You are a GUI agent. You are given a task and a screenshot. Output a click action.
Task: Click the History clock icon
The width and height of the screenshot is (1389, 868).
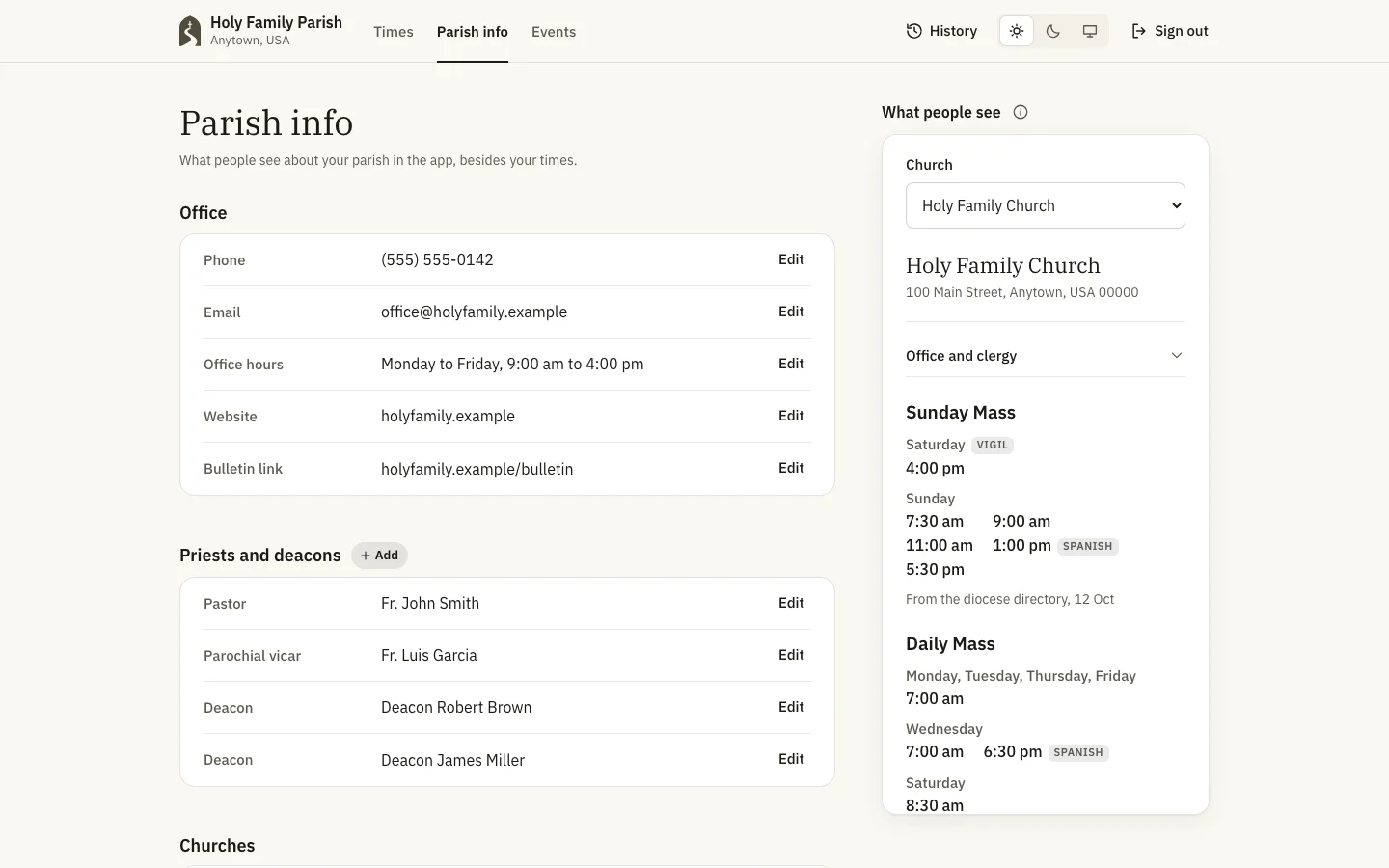pyautogui.click(x=914, y=31)
